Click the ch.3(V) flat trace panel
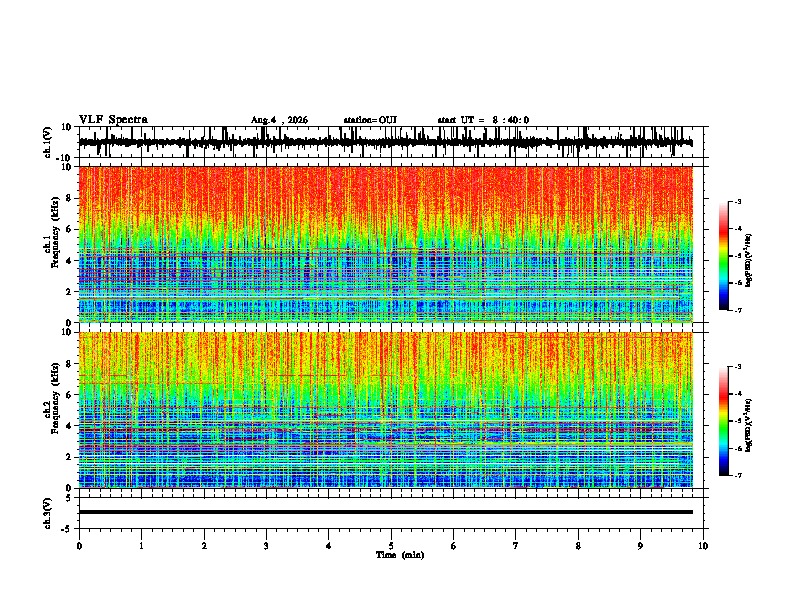792x612 pixels. coord(393,513)
